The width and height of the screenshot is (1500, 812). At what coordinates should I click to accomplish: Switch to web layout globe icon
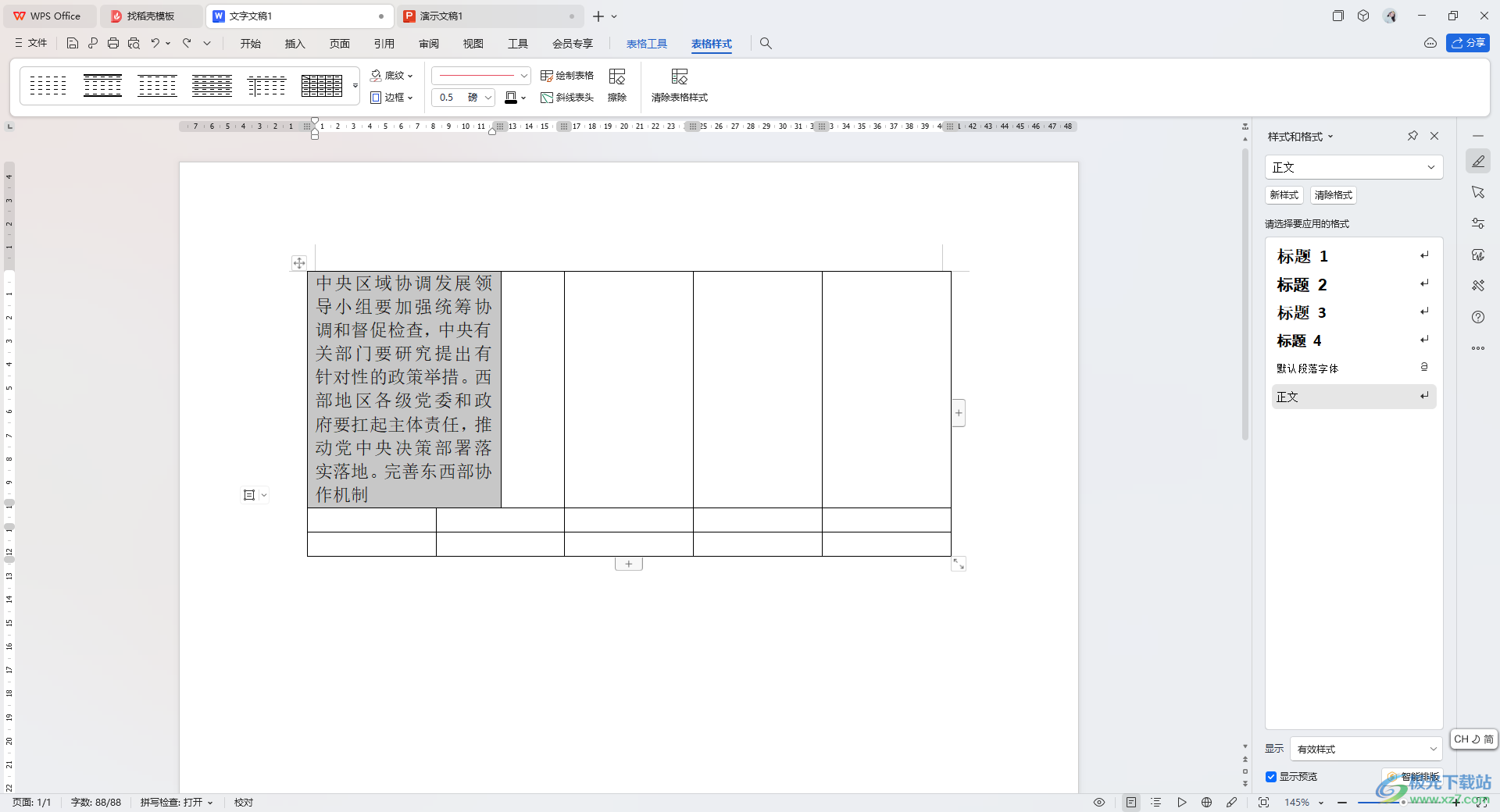tap(1207, 803)
